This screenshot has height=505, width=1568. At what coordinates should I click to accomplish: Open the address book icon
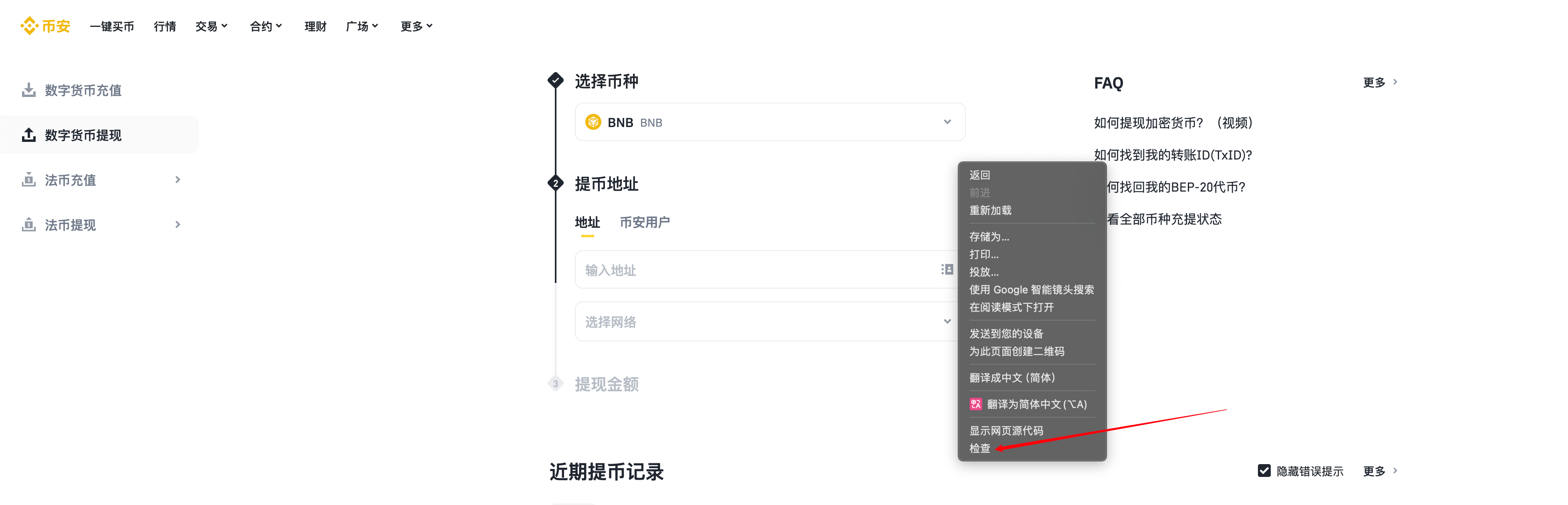(947, 269)
